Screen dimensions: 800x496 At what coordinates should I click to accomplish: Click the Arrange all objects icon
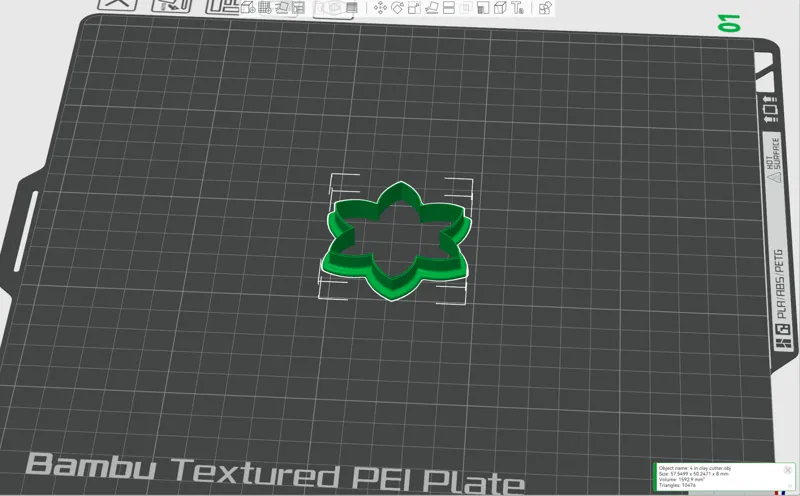(298, 7)
